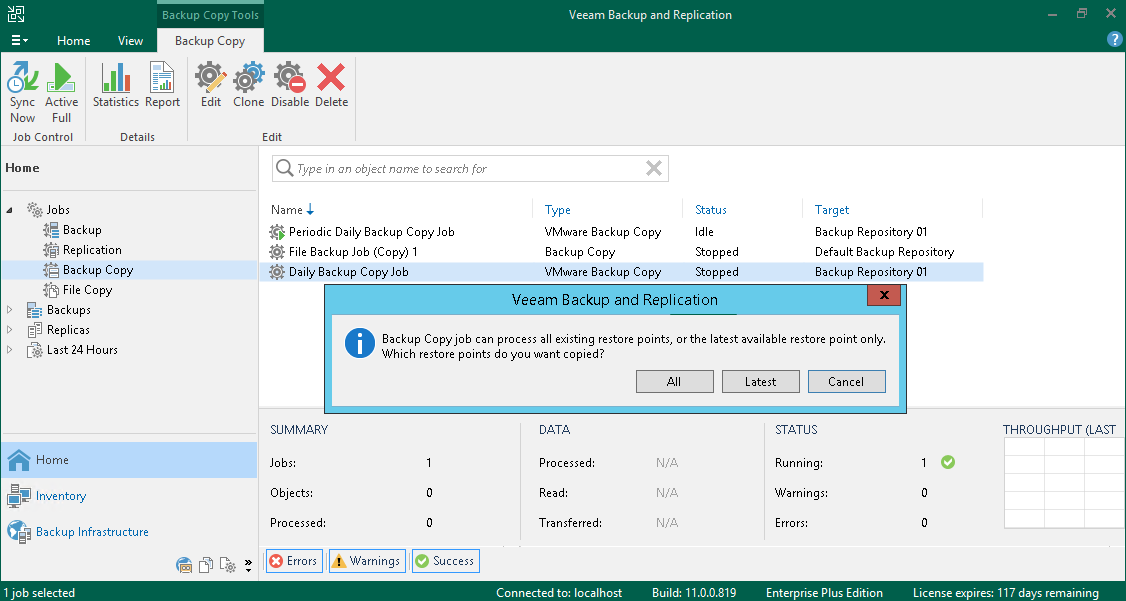Clear the search box with the X
Viewport: 1126px width, 601px height.
[653, 169]
